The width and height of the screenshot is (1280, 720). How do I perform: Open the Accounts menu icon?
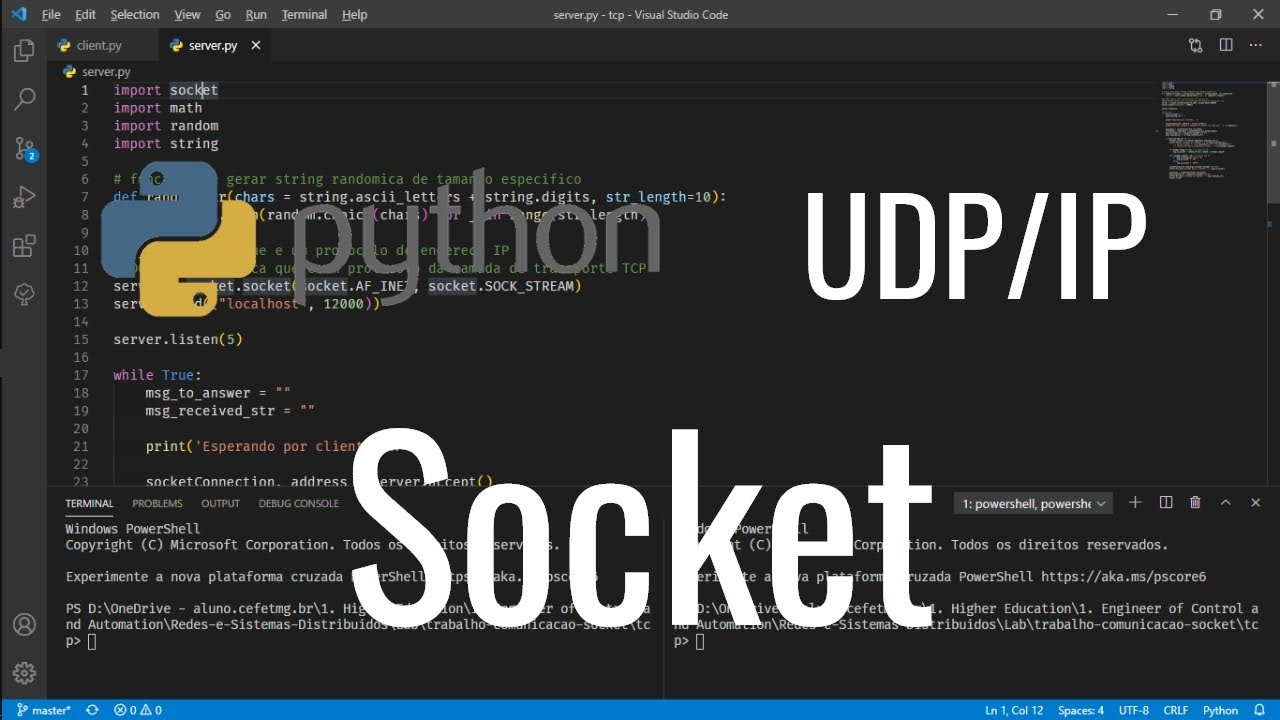pos(24,625)
